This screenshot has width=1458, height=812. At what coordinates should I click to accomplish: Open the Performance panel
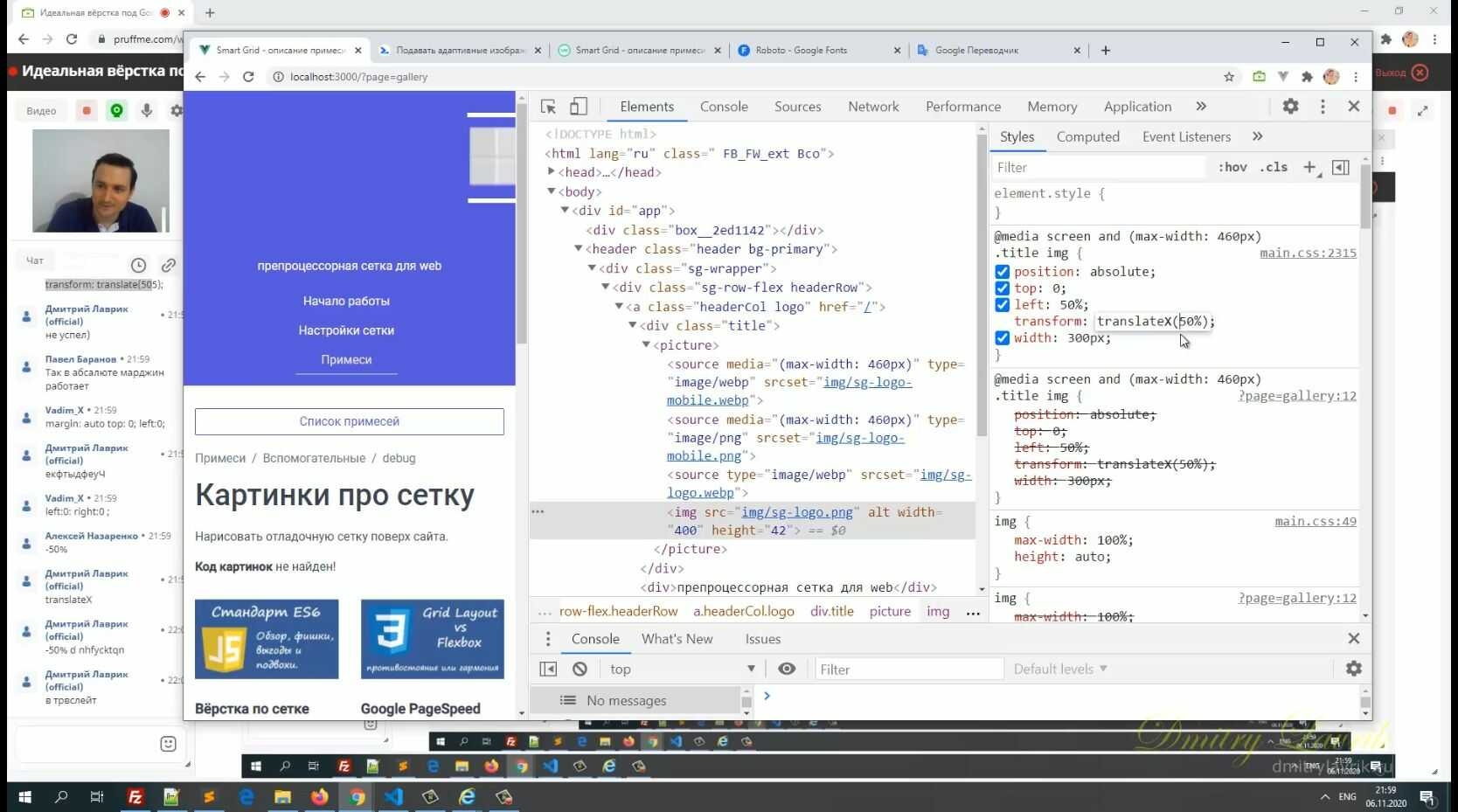[963, 107]
